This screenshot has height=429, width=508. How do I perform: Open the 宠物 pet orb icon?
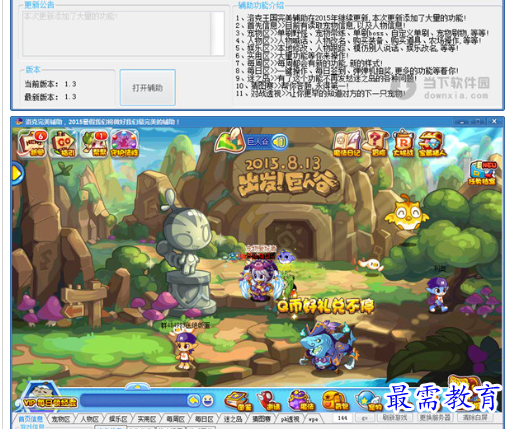(x=368, y=400)
